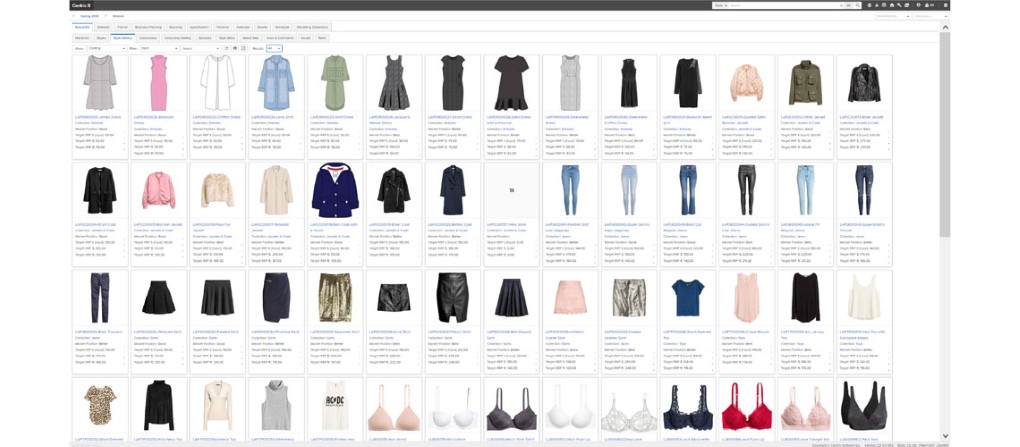Image resolution: width=1020 pixels, height=447 pixels.
Task: Open the Samples sub-tab
Action: coord(204,38)
